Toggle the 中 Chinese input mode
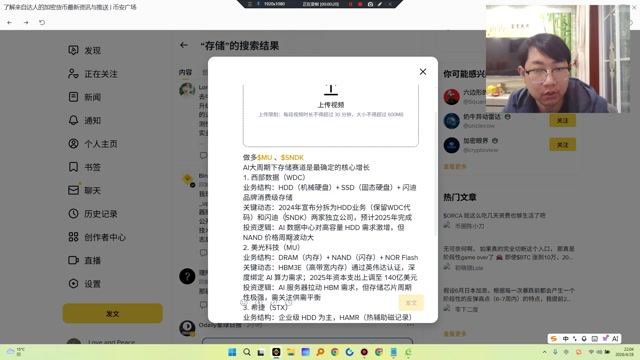The width and height of the screenshot is (640, 360). click(x=565, y=339)
